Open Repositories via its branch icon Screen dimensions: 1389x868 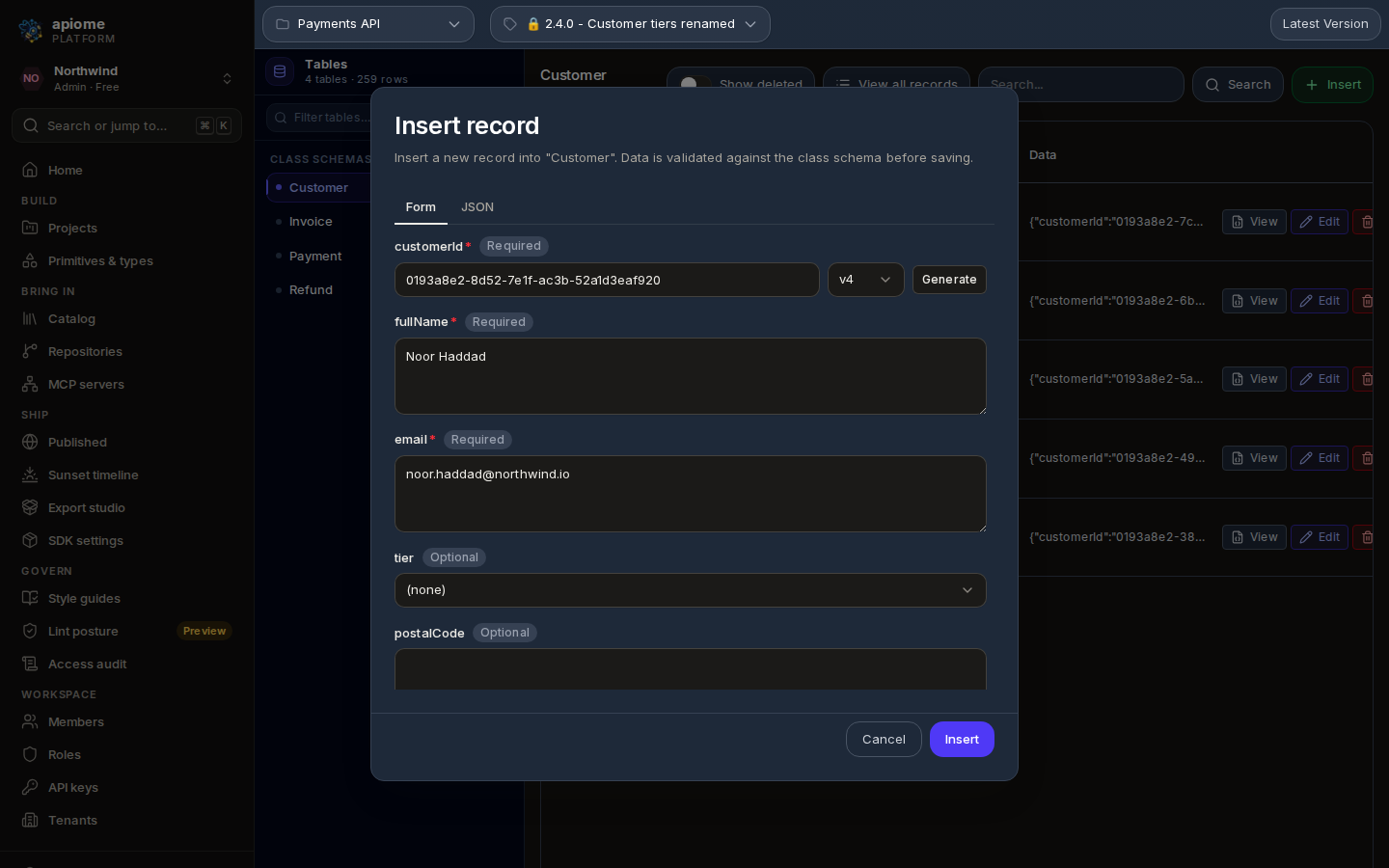30,351
